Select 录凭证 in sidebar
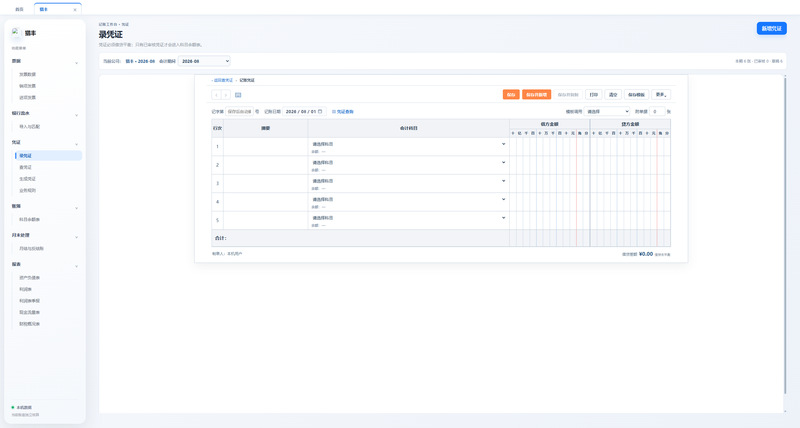 (x=48, y=156)
